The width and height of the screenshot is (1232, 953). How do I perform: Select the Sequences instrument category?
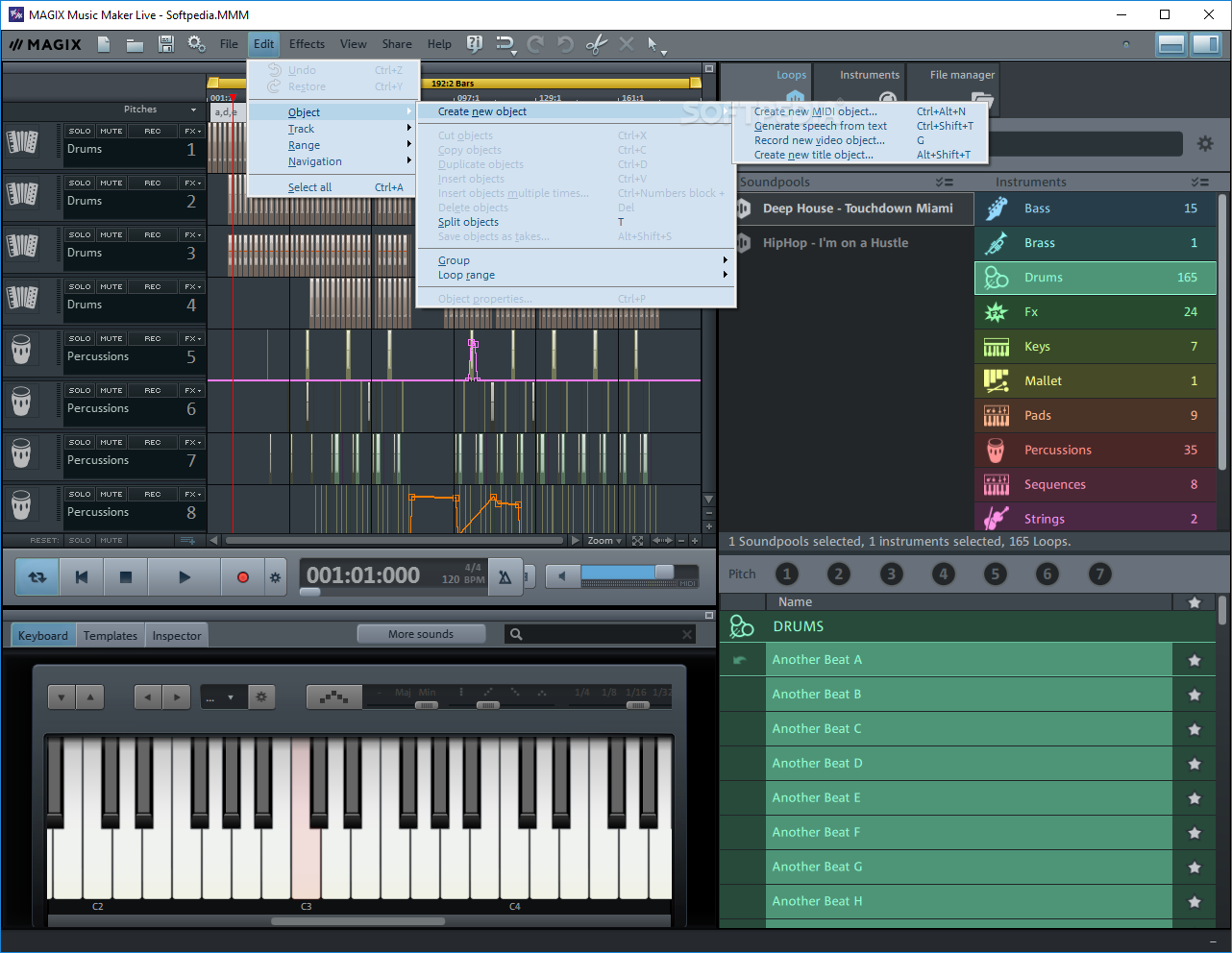pyautogui.click(x=1095, y=485)
